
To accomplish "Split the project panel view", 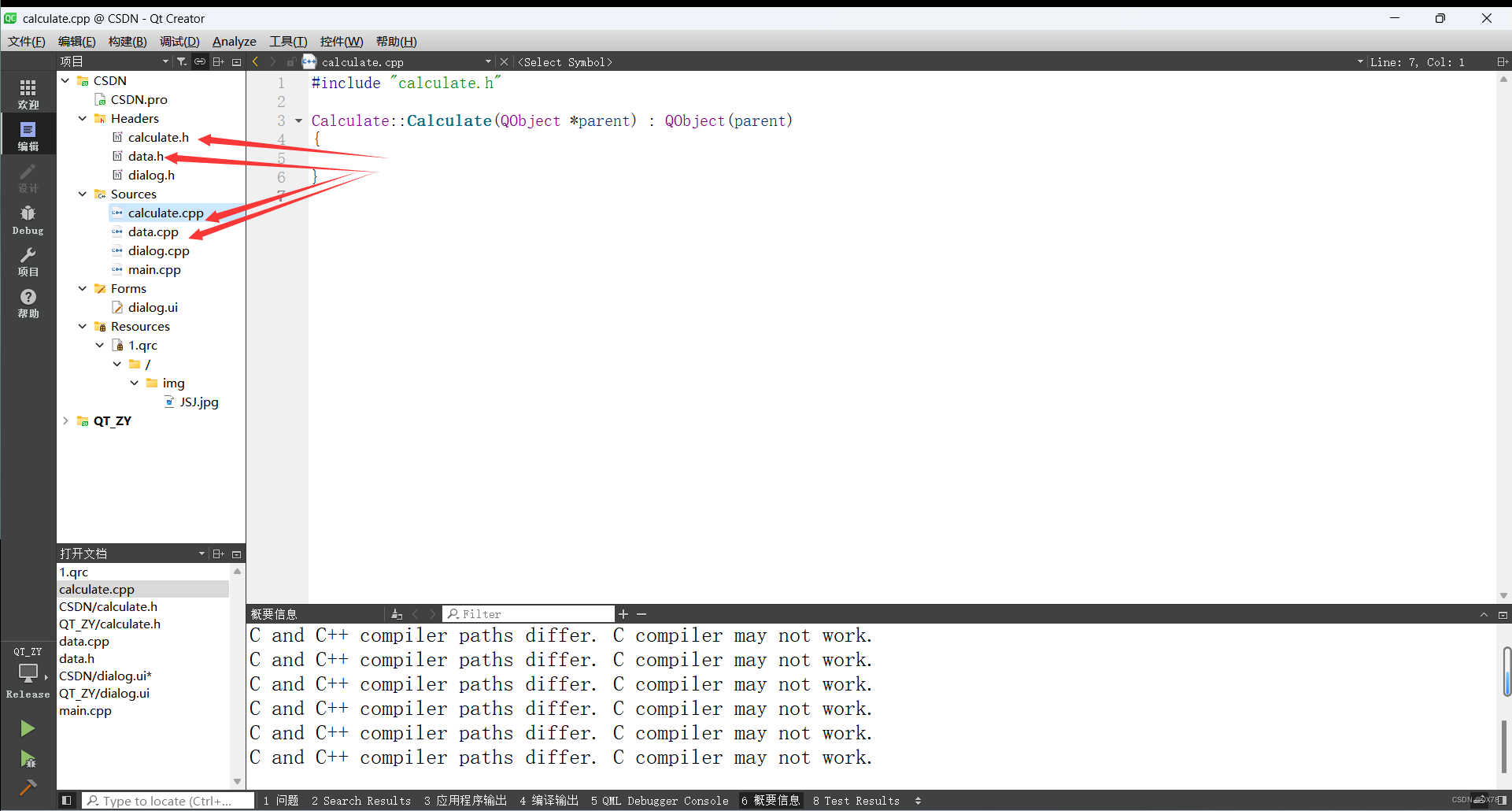I will [x=218, y=61].
